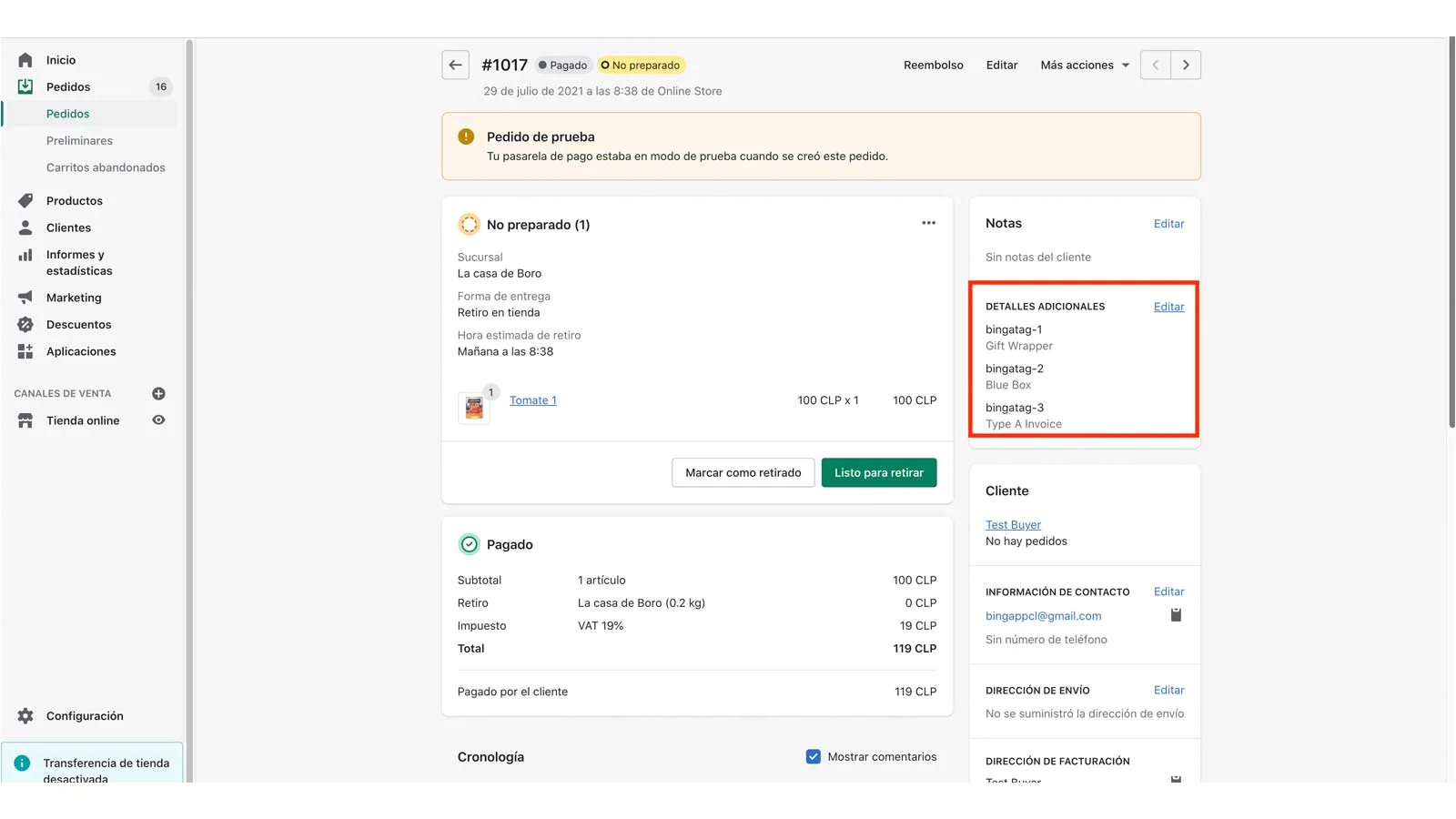Click Marcar como retirado button
Image resolution: width=1456 pixels, height=819 pixels.
743,472
